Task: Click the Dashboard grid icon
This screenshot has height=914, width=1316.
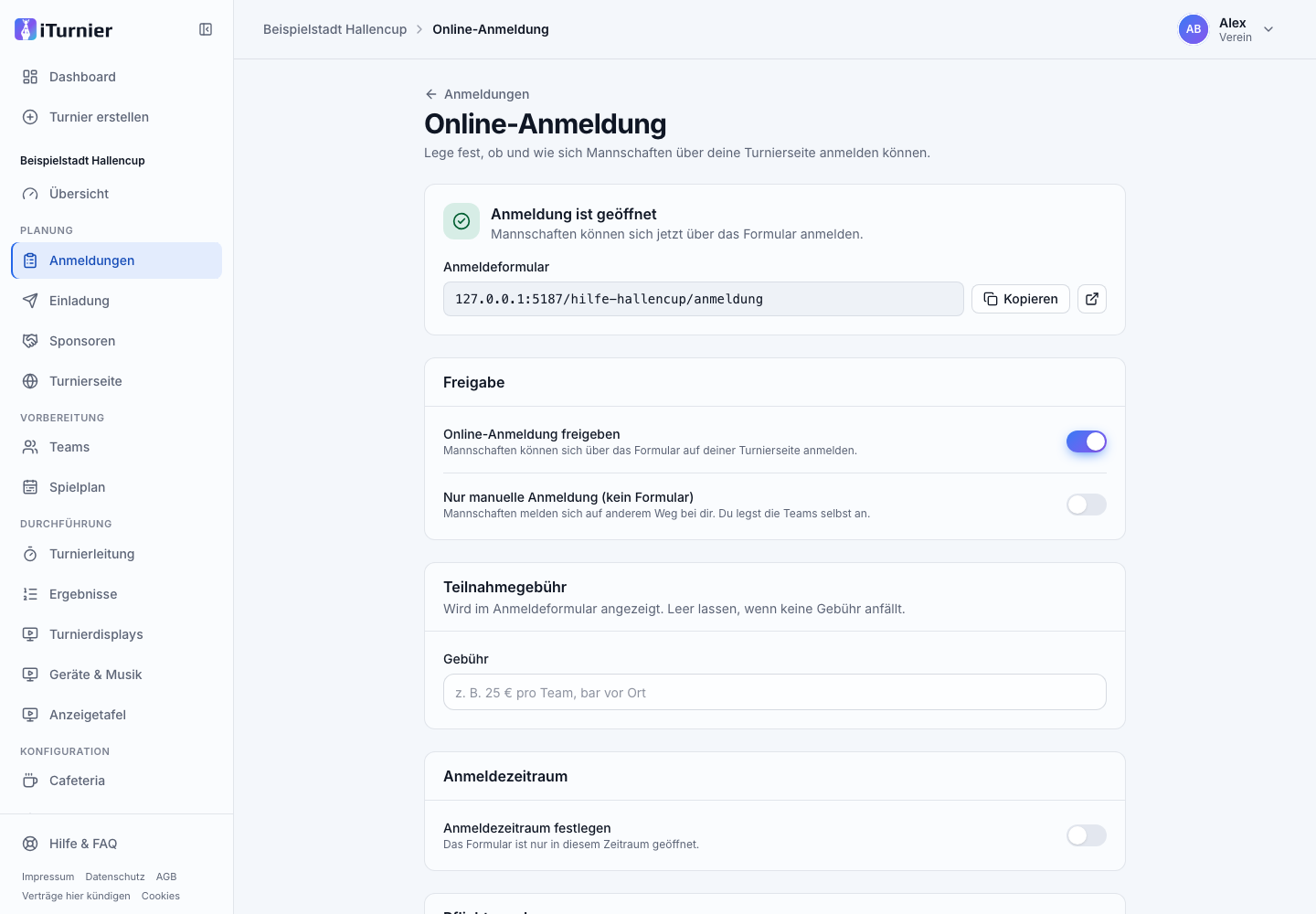Action: click(30, 77)
